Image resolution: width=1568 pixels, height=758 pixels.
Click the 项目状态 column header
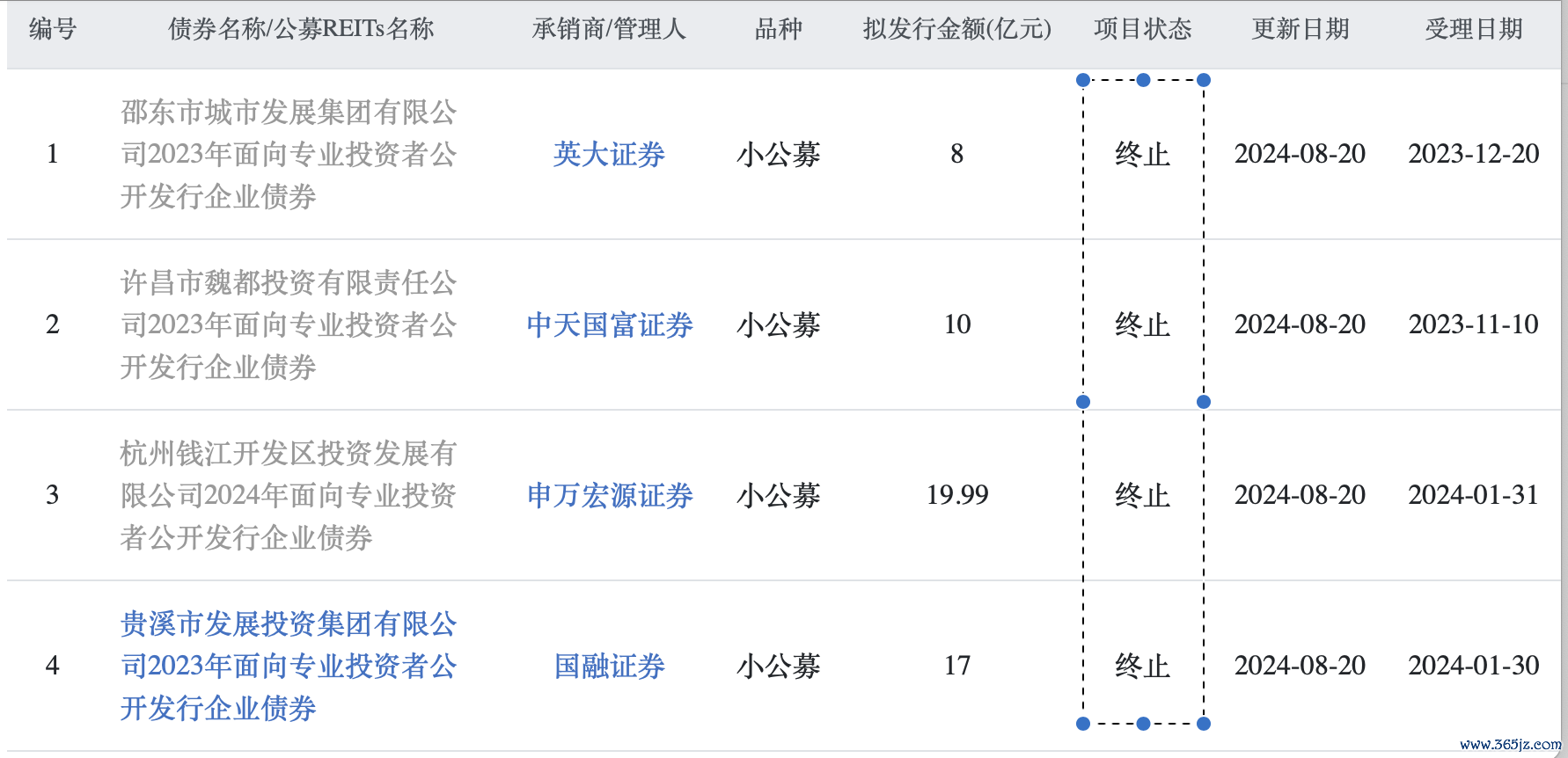coord(1142,30)
